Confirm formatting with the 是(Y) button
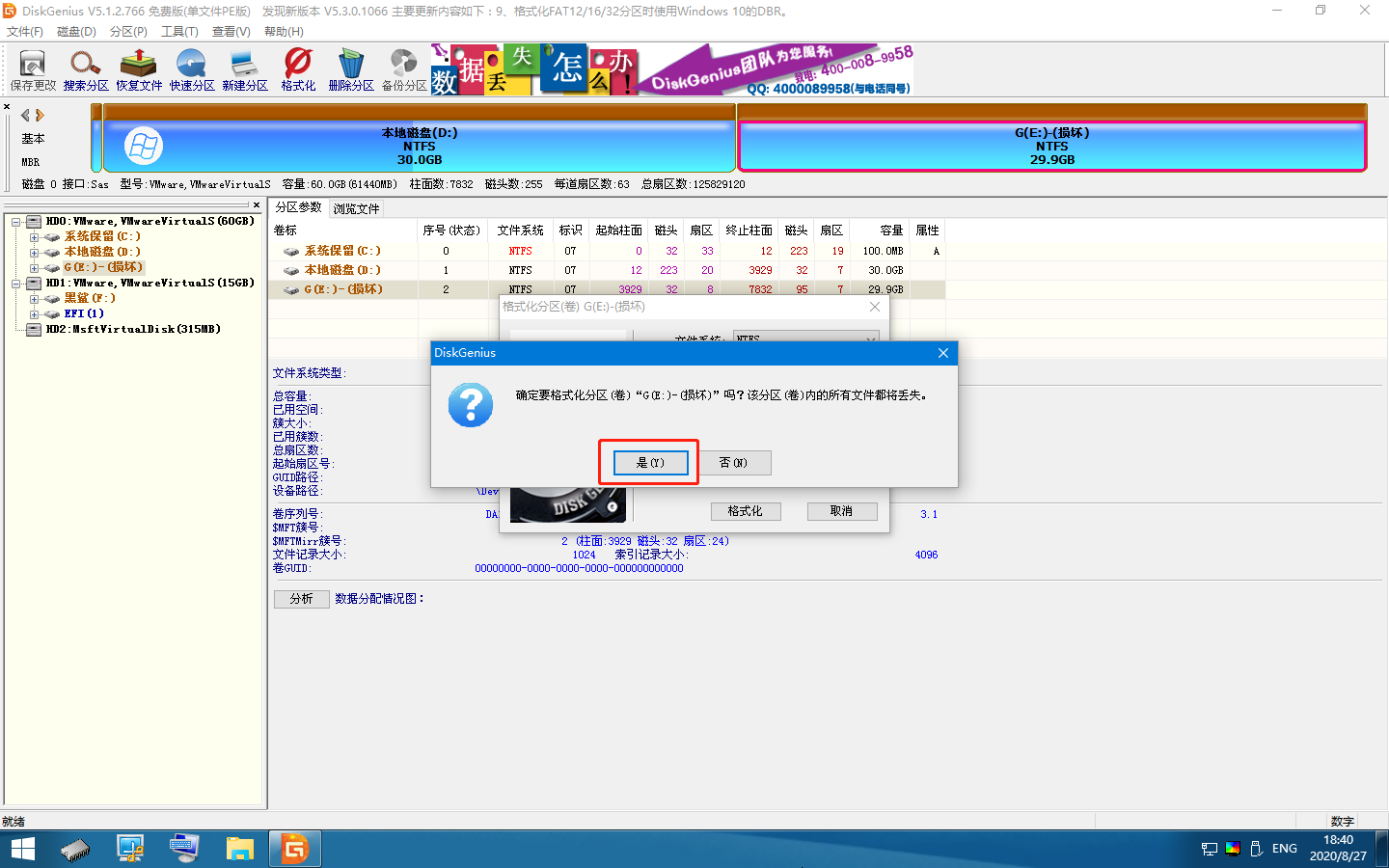Viewport: 1389px width, 868px height. 651,463
